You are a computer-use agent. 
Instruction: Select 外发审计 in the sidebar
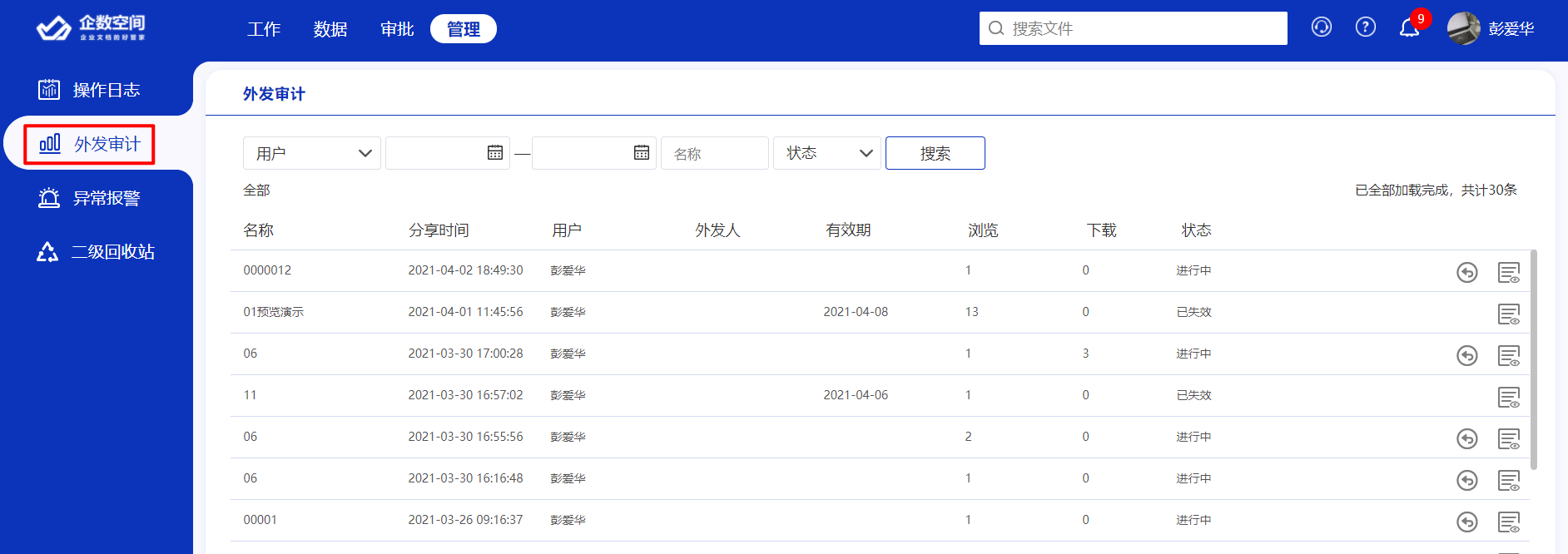(90, 144)
